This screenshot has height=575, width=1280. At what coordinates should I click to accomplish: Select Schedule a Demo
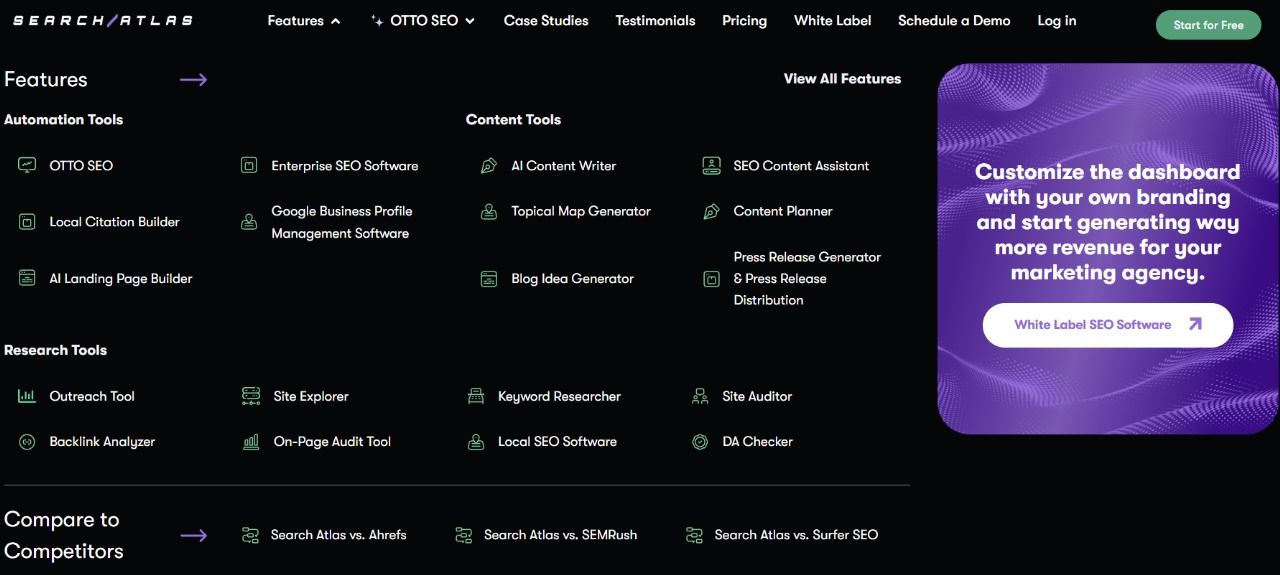(954, 20)
